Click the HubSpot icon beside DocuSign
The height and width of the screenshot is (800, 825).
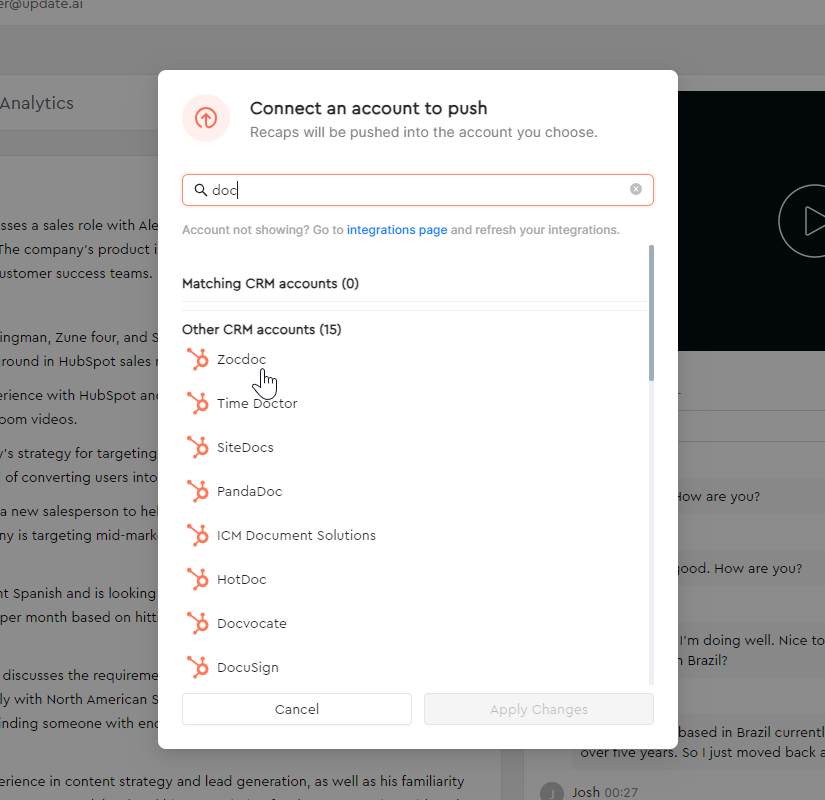point(198,667)
